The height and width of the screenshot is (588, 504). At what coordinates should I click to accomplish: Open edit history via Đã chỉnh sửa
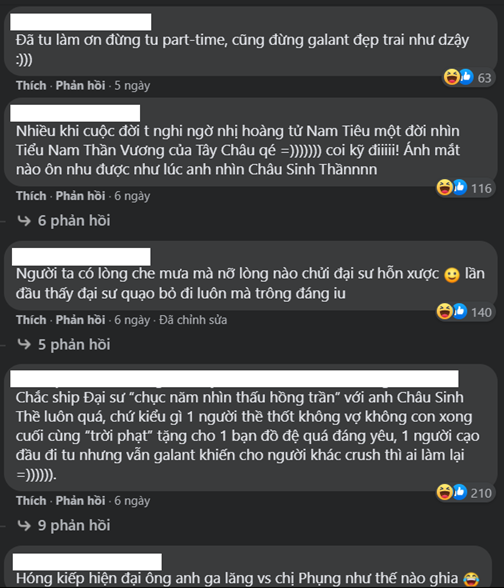pos(193,320)
